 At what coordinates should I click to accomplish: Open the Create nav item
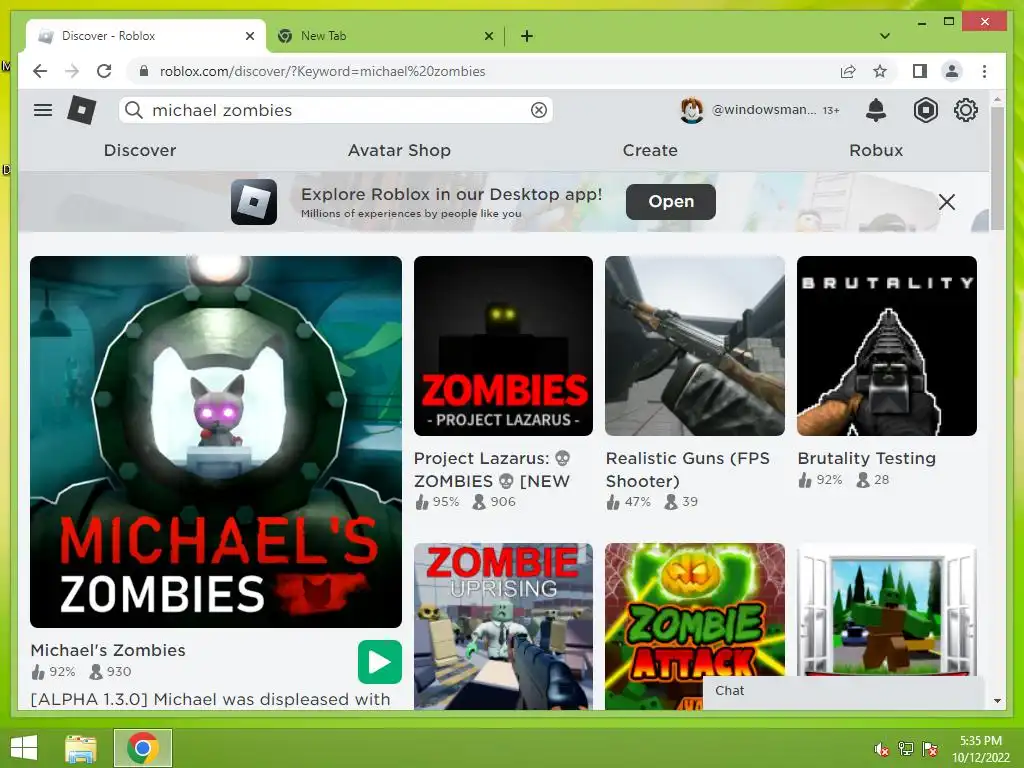(650, 150)
